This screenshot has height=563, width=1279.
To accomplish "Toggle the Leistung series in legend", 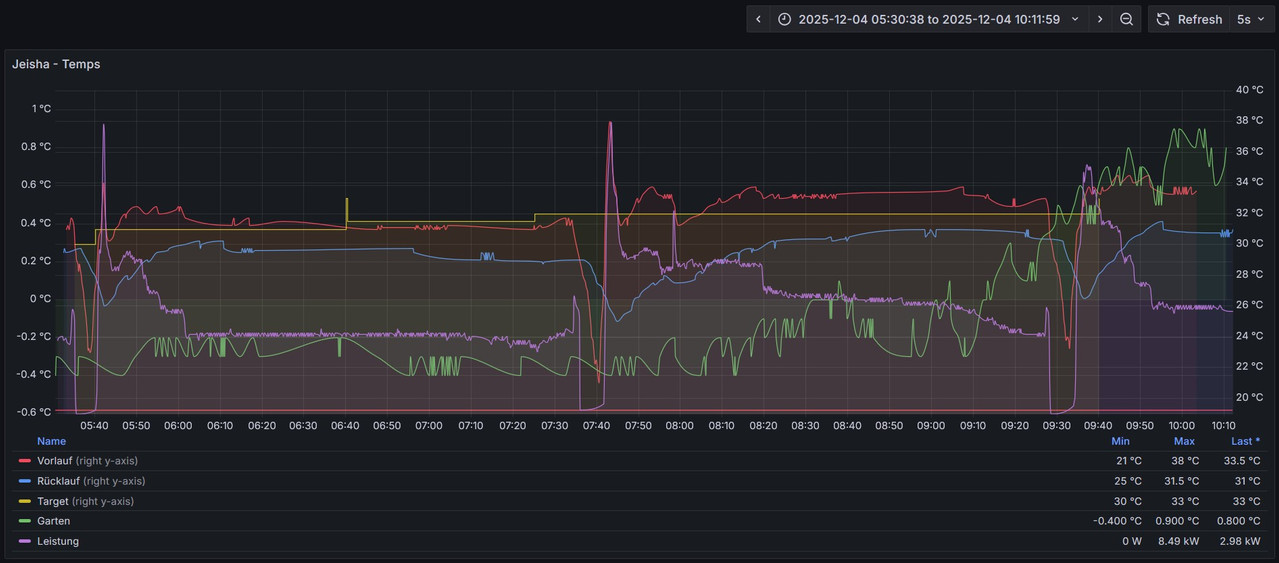I will (58, 541).
